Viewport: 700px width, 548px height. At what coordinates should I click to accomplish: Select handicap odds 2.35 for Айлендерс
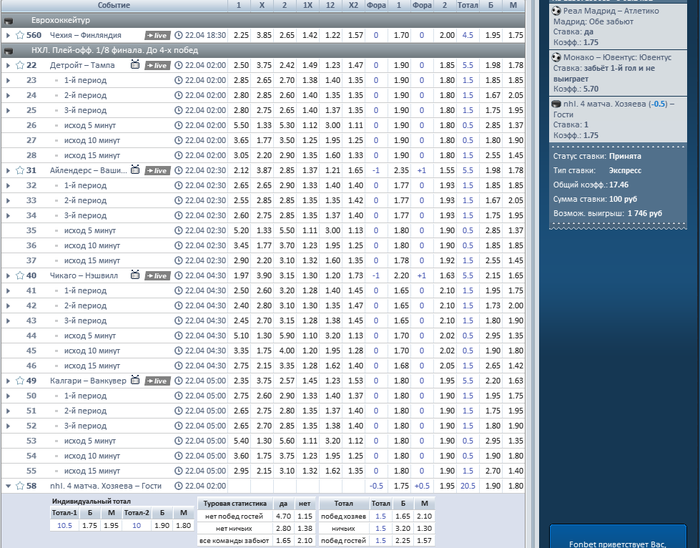pyautogui.click(x=401, y=170)
